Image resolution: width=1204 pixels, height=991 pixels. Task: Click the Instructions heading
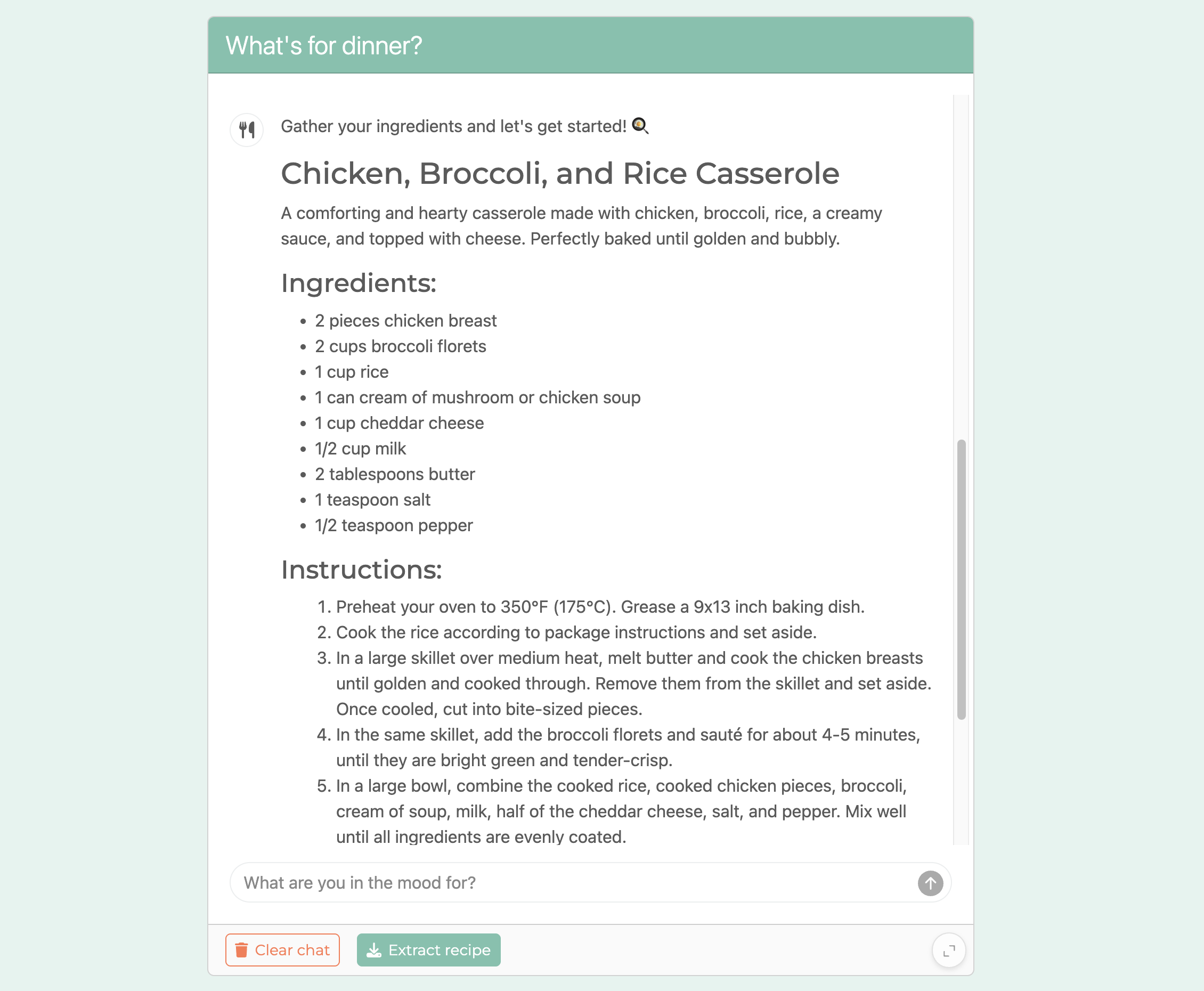pos(361,570)
